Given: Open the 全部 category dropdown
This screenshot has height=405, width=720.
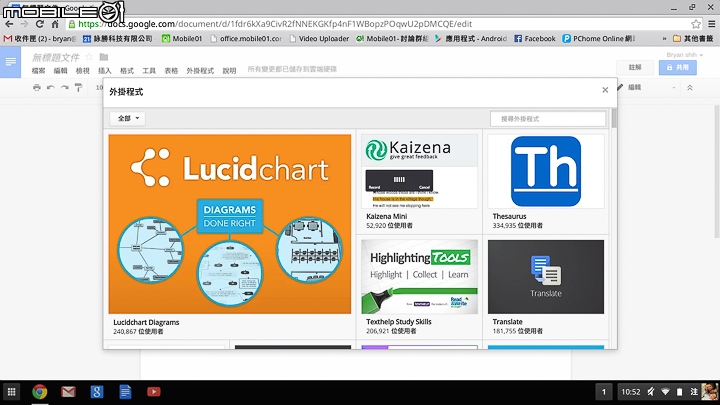Looking at the screenshot, I should pyautogui.click(x=128, y=118).
